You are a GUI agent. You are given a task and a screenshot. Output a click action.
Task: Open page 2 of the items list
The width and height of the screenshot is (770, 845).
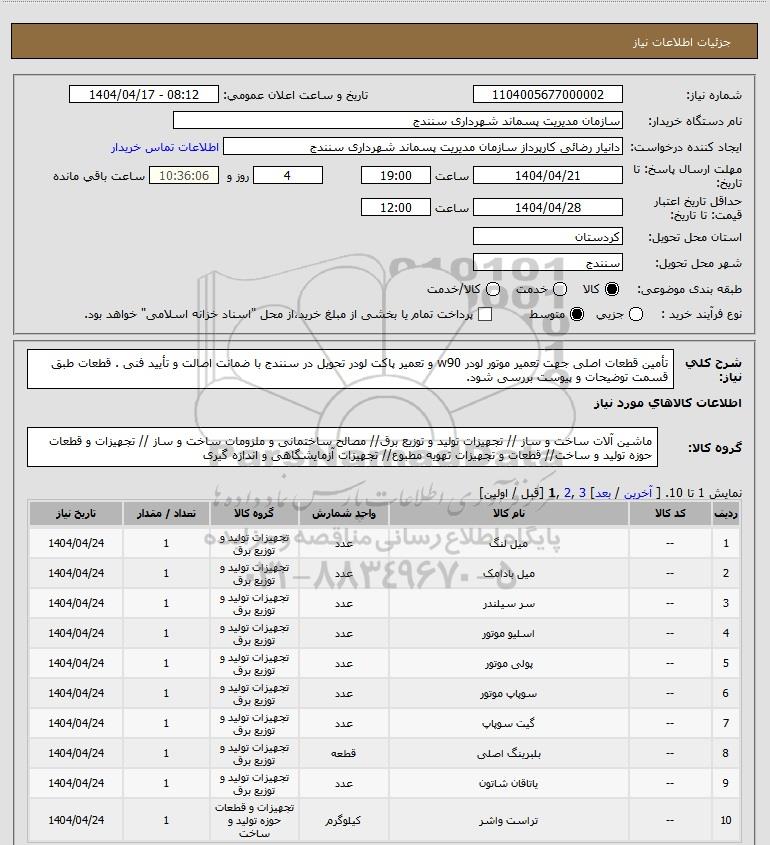click(567, 493)
